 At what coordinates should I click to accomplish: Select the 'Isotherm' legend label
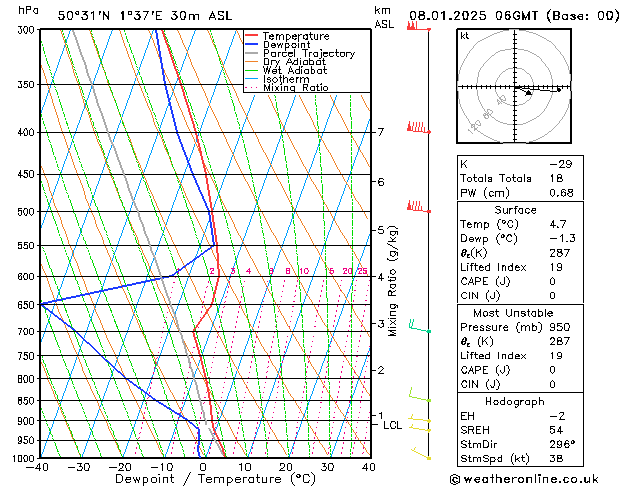(x=286, y=79)
